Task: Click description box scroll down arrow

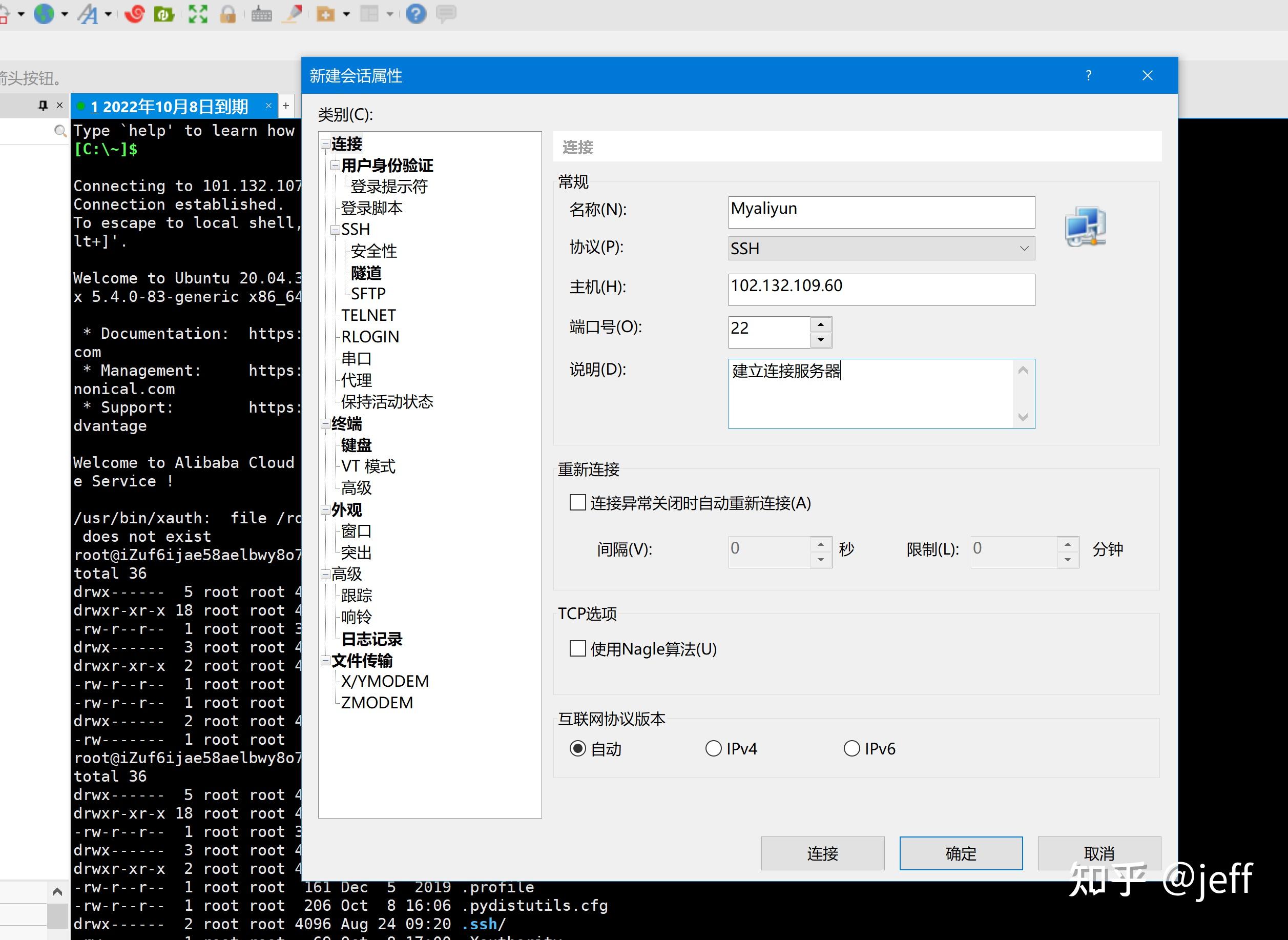Action: (x=1023, y=417)
